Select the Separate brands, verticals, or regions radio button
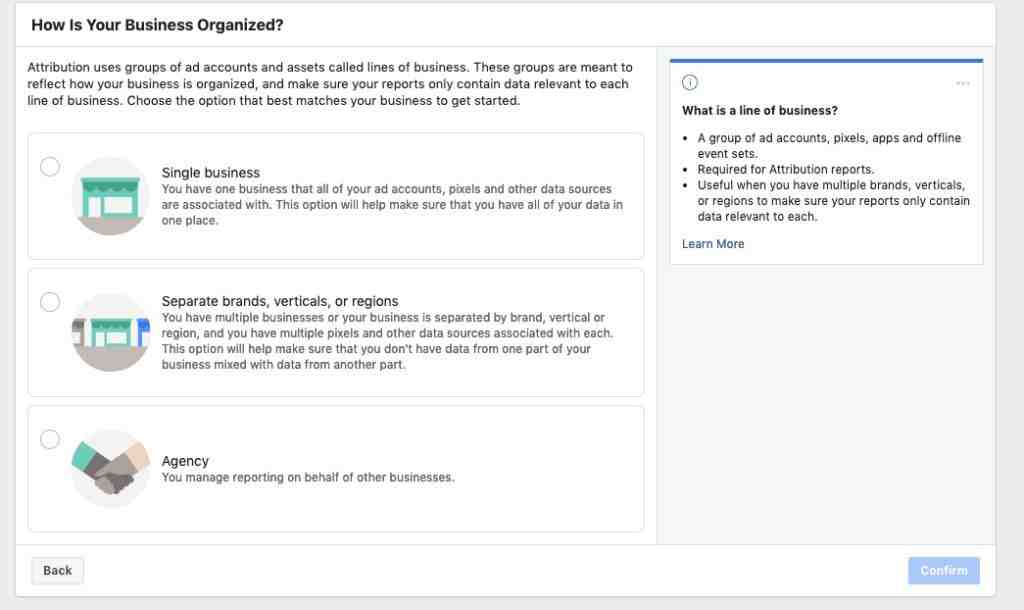Image resolution: width=1024 pixels, height=610 pixels. 50,302
